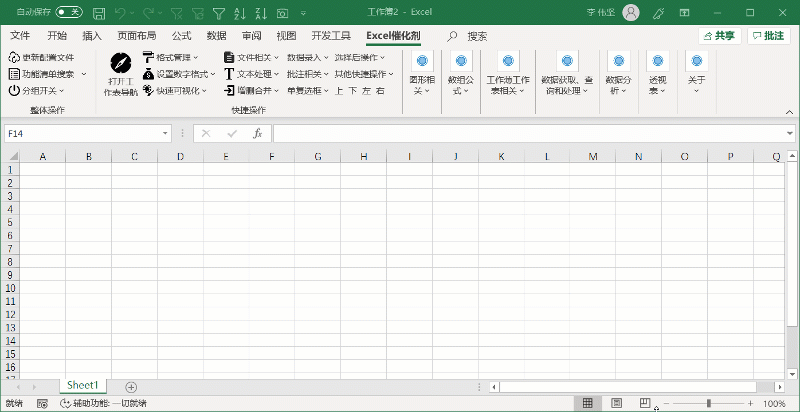Click the clear filter funnel icon
Image resolution: width=800 pixels, height=412 pixels.
(177, 12)
